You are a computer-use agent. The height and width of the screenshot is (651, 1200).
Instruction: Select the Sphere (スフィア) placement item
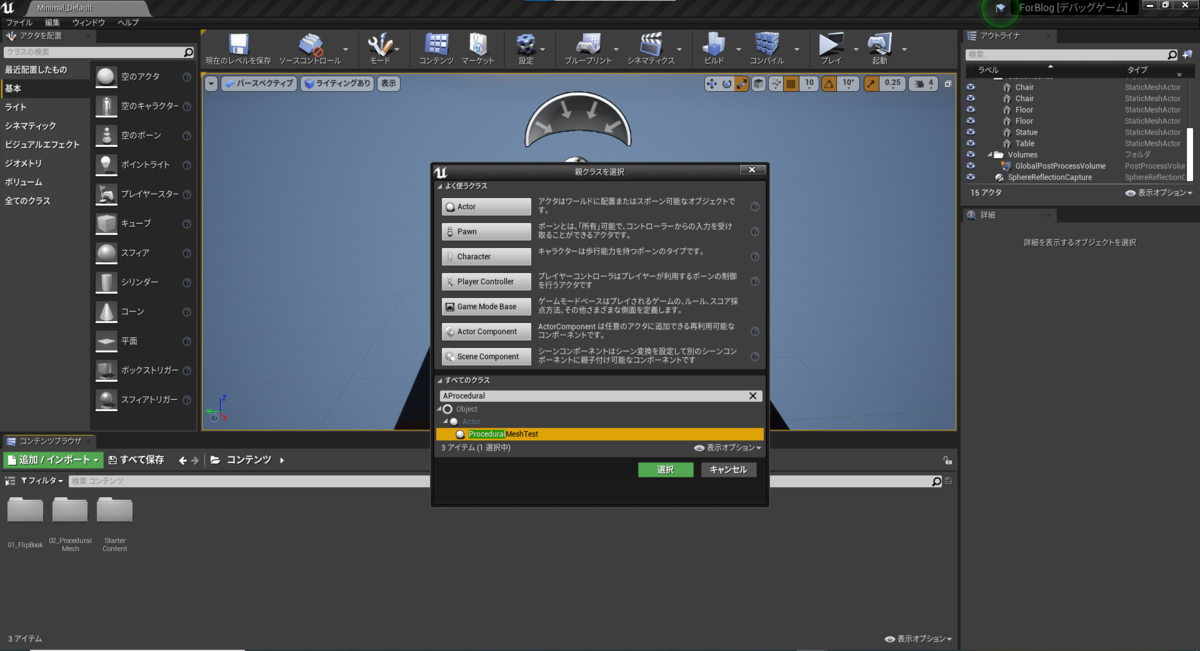143,253
